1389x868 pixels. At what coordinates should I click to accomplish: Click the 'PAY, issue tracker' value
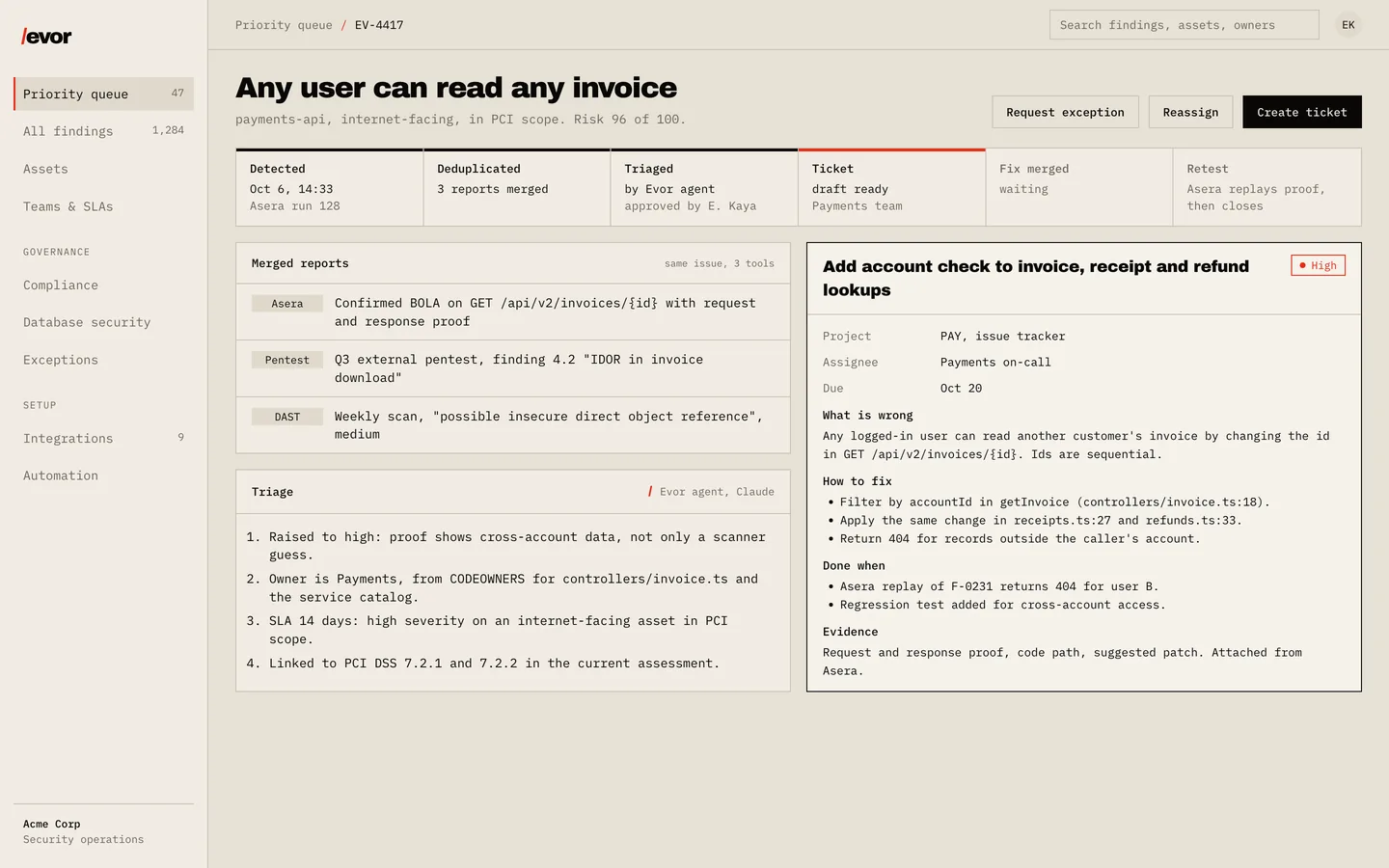click(x=1003, y=337)
